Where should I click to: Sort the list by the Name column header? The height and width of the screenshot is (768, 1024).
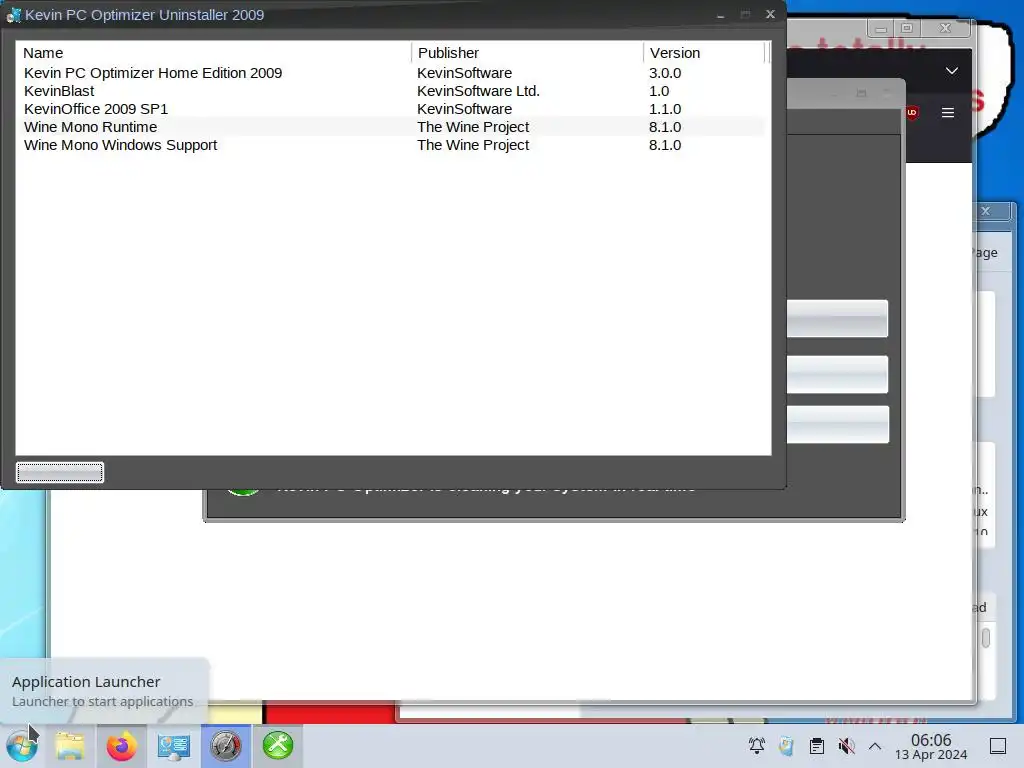(x=214, y=53)
